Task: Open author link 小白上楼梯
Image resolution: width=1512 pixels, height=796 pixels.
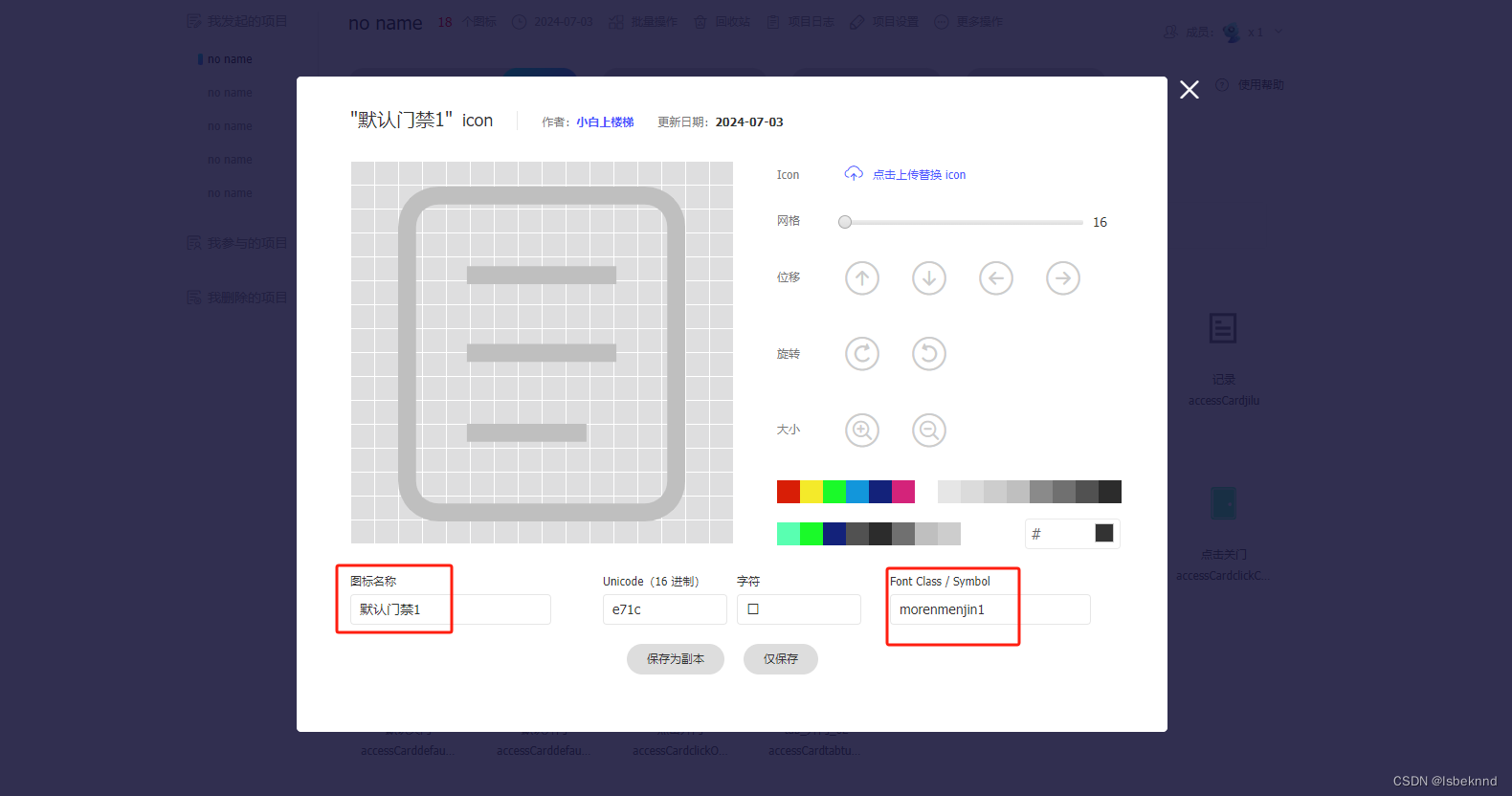Action: [605, 122]
